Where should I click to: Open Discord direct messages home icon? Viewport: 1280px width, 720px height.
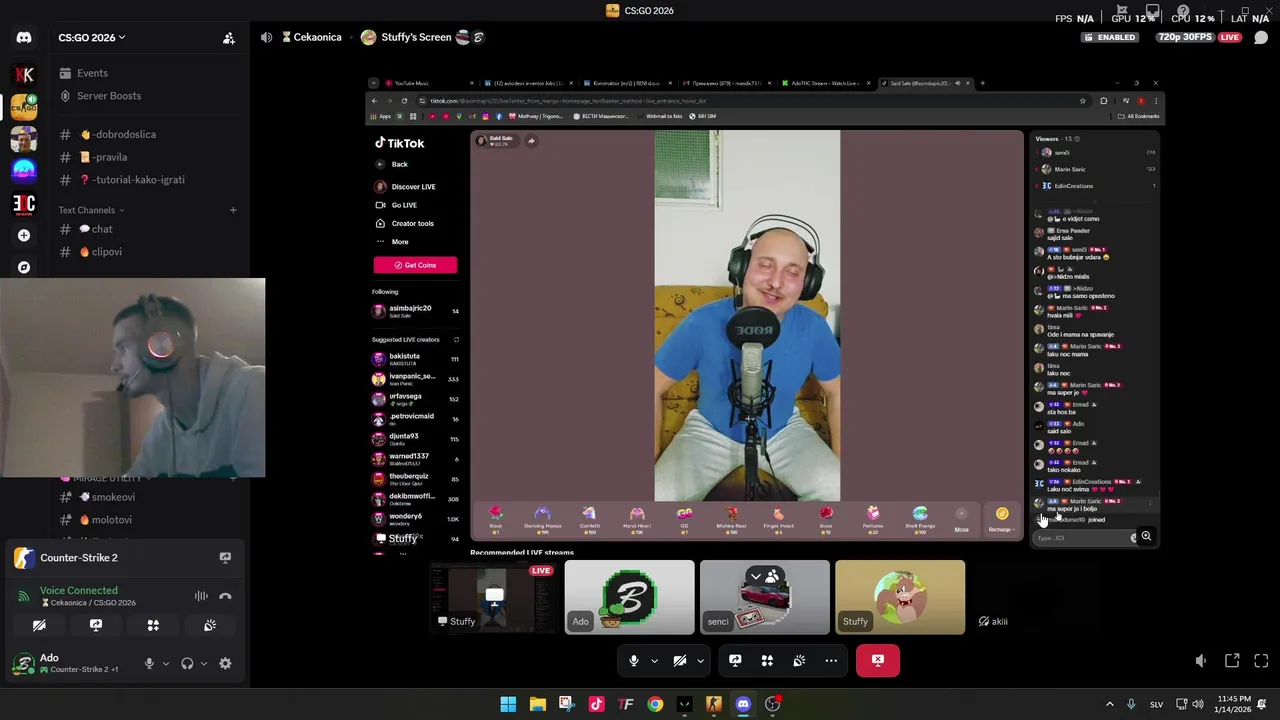pyautogui.click(x=24, y=38)
